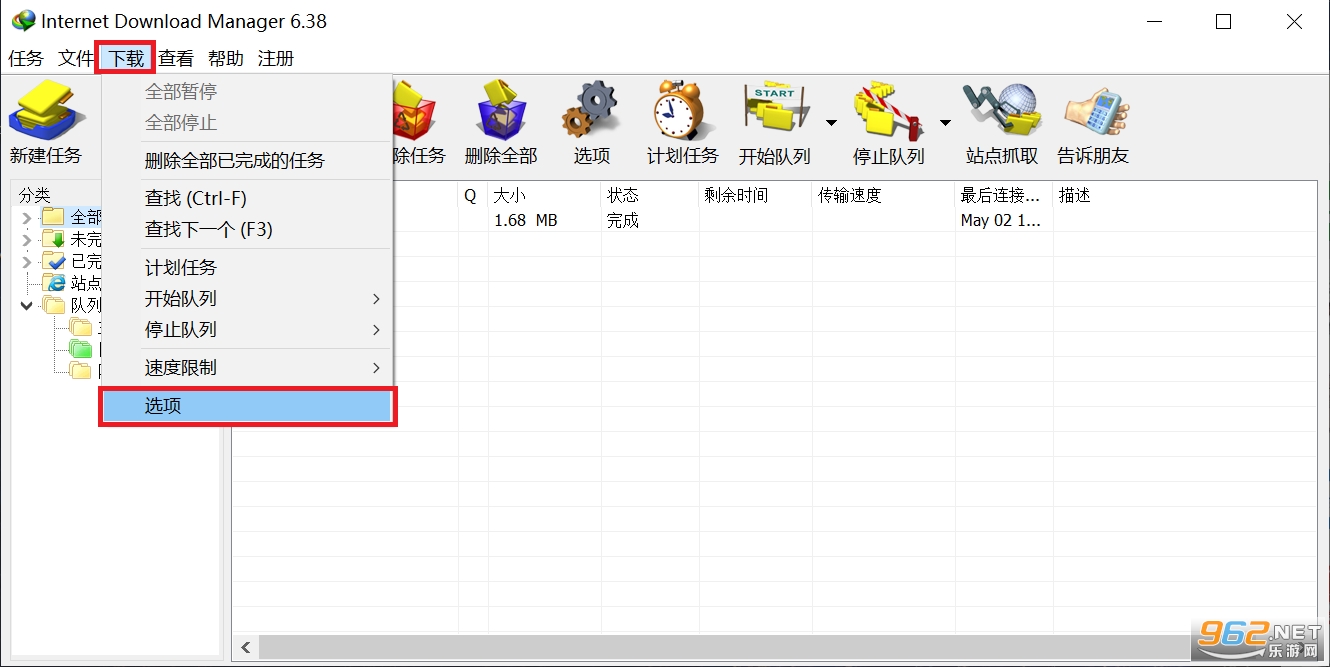Click the horizontal scrollbar left arrow
This screenshot has height=667, width=1330.
pyautogui.click(x=246, y=647)
